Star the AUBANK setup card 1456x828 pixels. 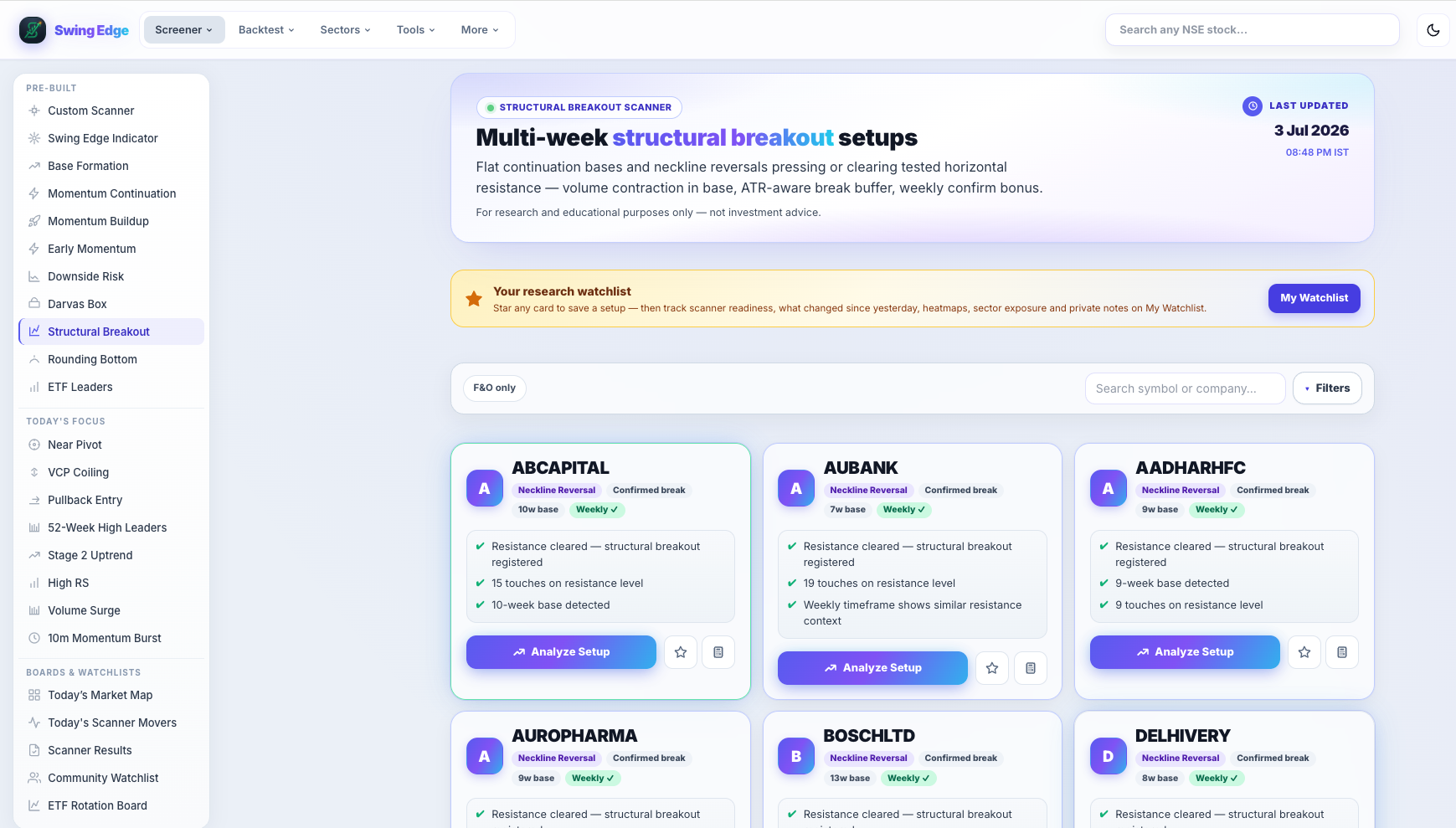(992, 668)
